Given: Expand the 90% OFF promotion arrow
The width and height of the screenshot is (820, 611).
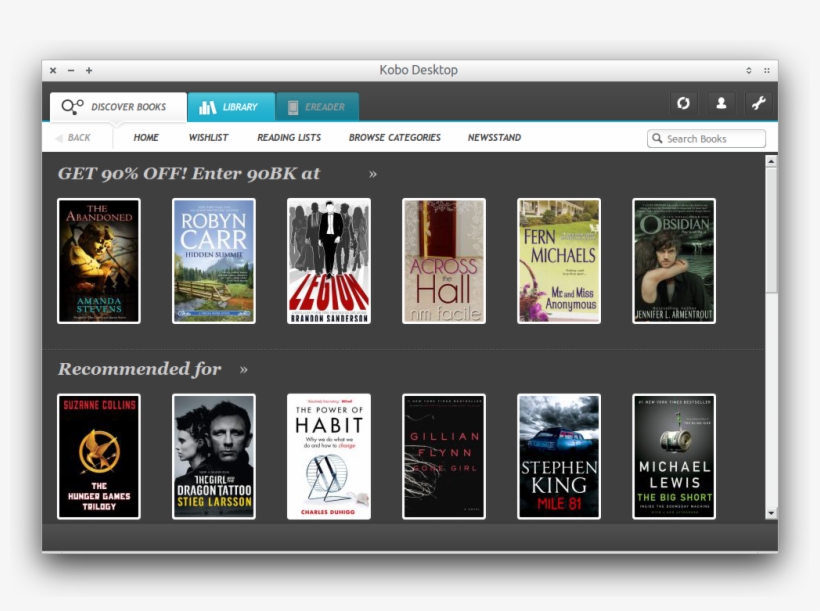Looking at the screenshot, I should tap(373, 174).
